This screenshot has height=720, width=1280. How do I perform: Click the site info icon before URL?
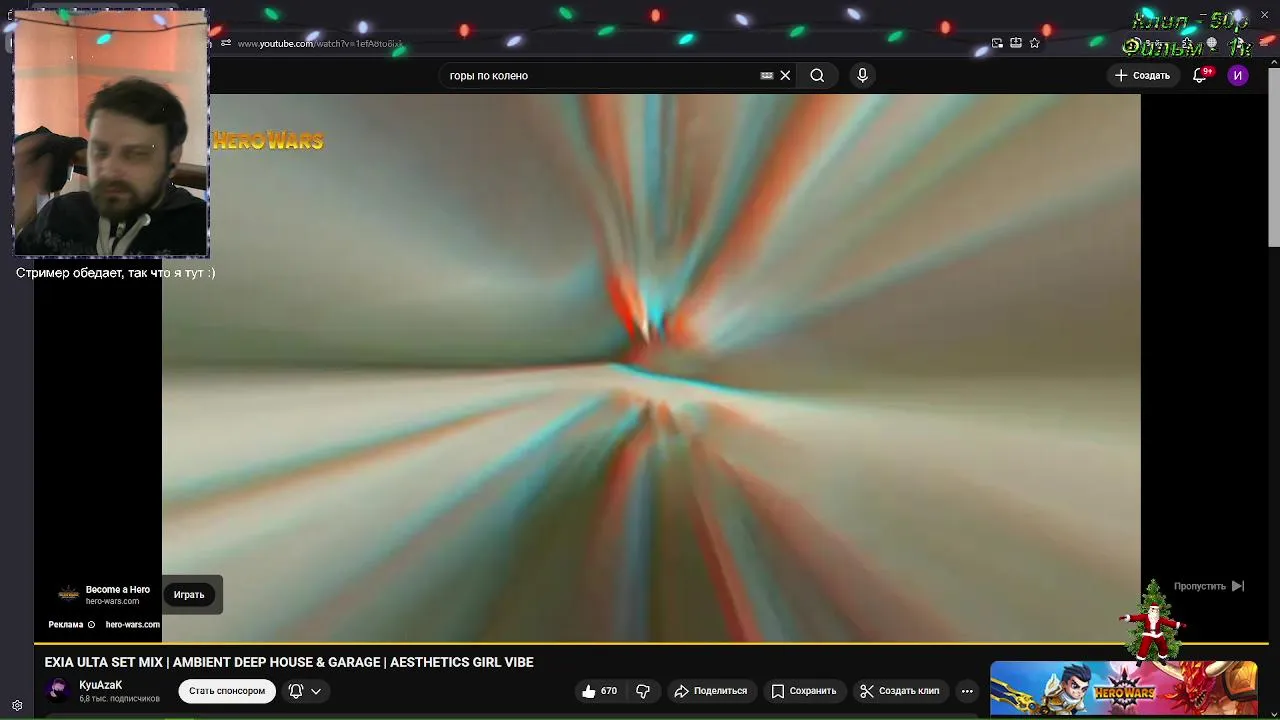[226, 43]
